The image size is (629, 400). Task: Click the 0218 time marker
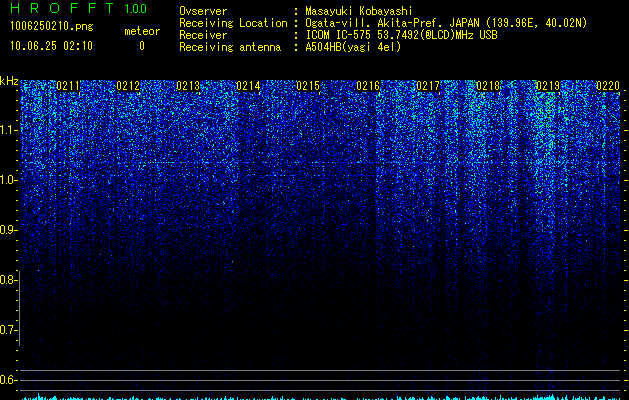(488, 85)
